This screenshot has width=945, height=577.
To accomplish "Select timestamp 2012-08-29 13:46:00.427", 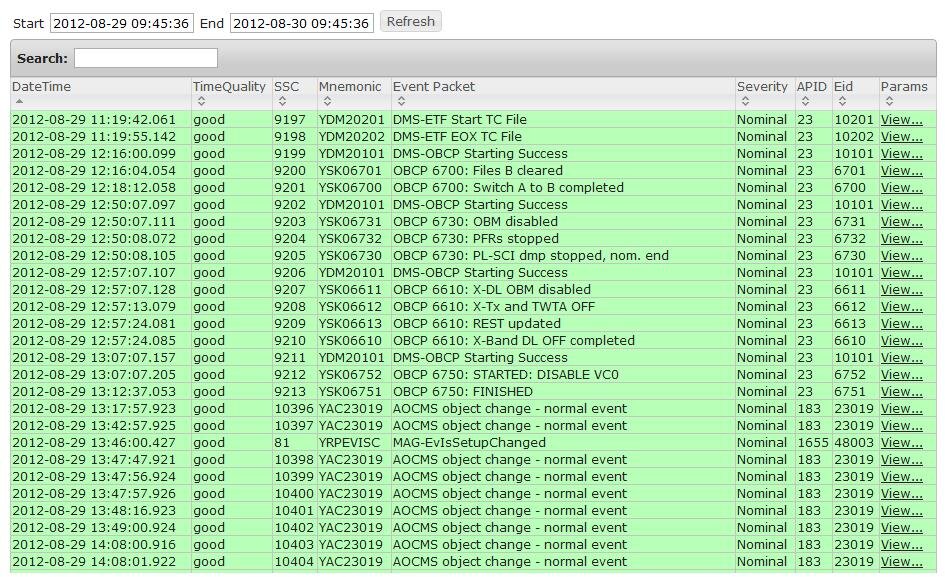I will 94,443.
